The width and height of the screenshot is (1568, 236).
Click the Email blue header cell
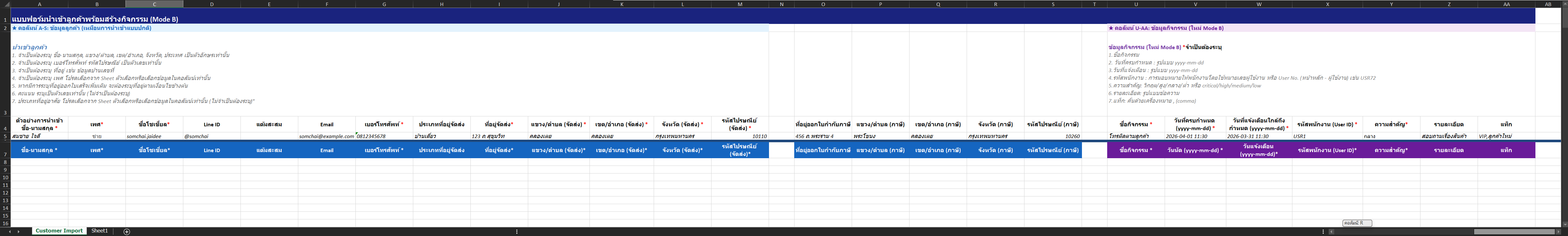click(326, 150)
